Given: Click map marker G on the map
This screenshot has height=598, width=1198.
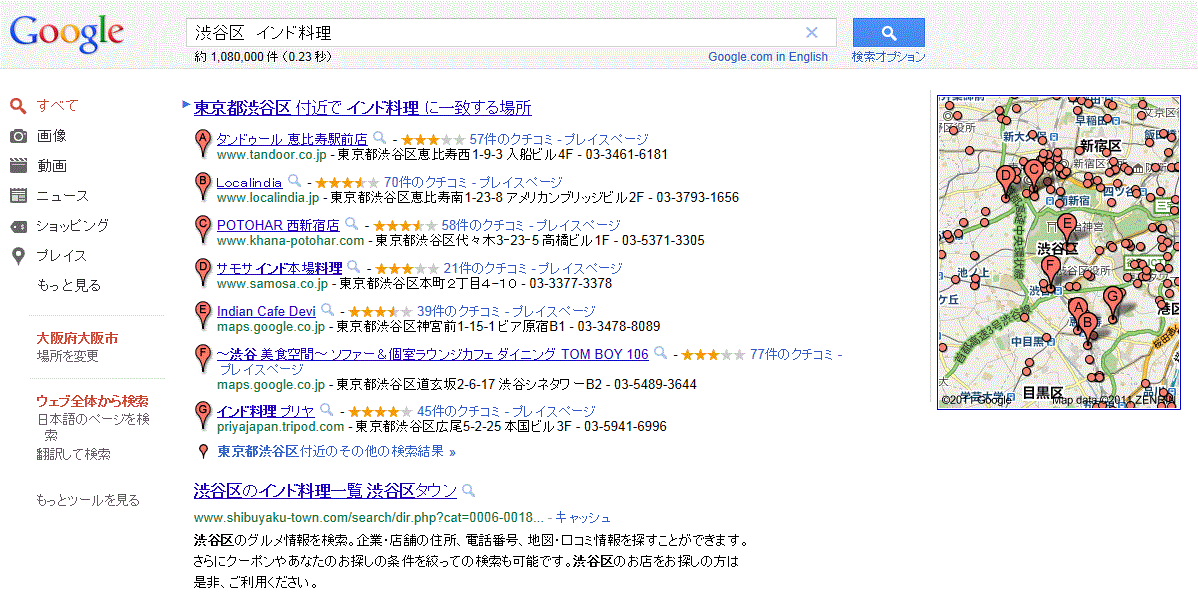Looking at the screenshot, I should point(1113,303).
